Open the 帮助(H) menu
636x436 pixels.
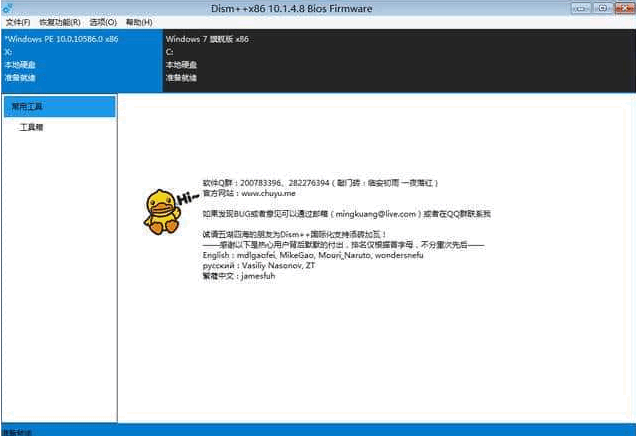[139, 22]
